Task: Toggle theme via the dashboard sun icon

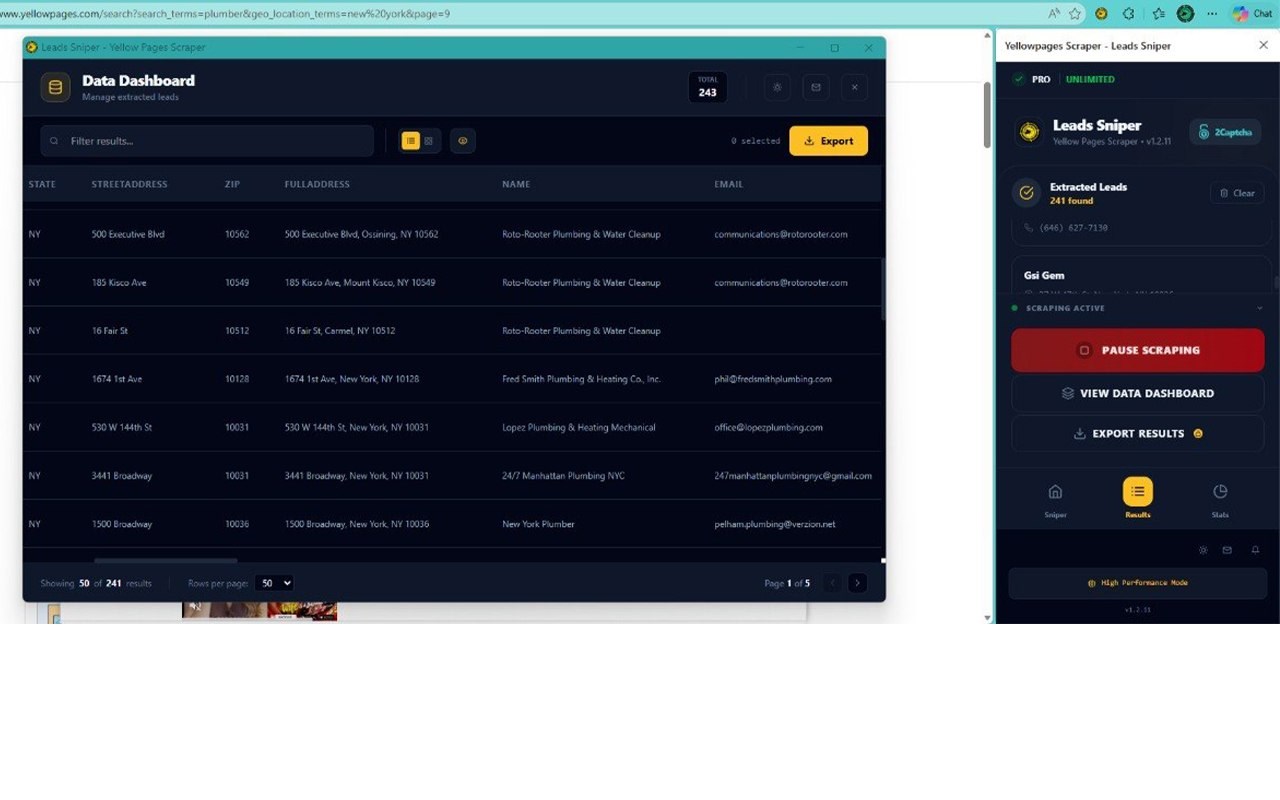Action: [777, 87]
